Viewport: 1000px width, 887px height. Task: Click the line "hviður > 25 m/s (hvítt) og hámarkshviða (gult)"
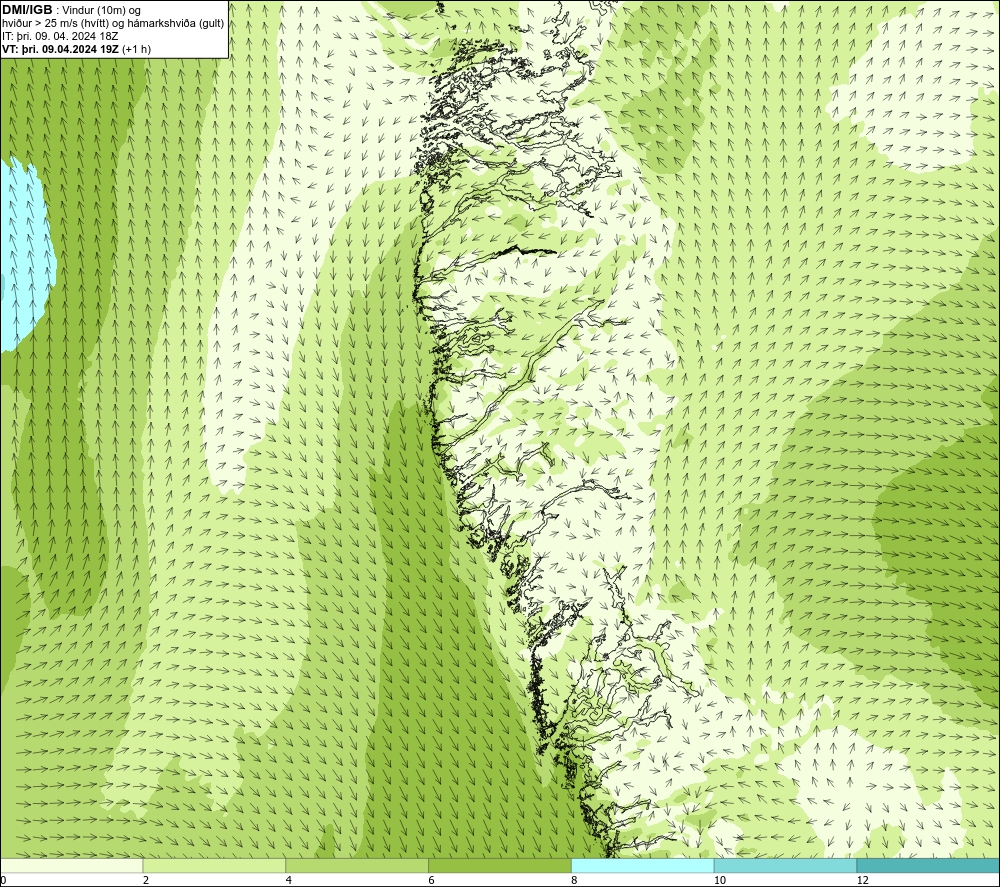tap(113, 24)
